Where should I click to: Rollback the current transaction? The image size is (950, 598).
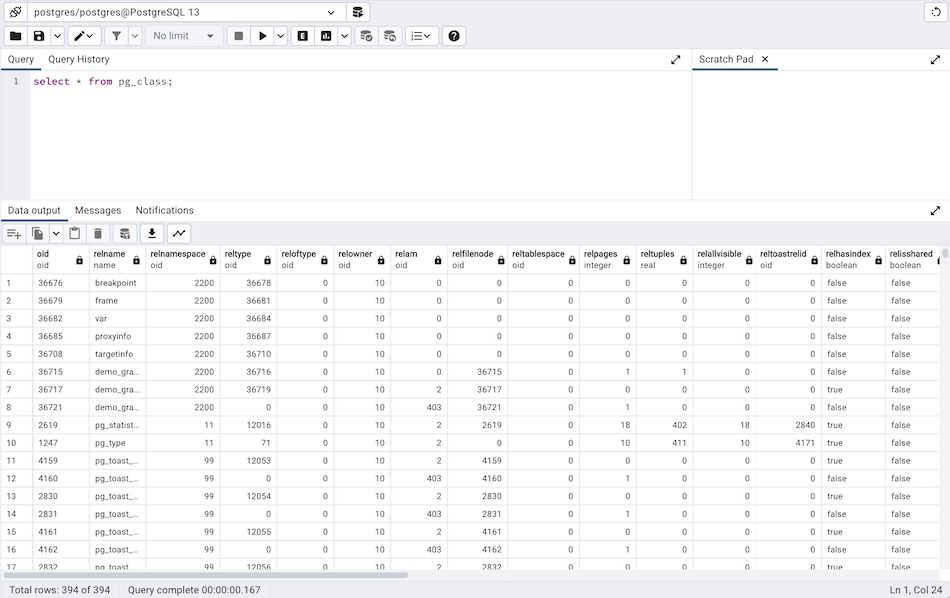click(x=390, y=35)
